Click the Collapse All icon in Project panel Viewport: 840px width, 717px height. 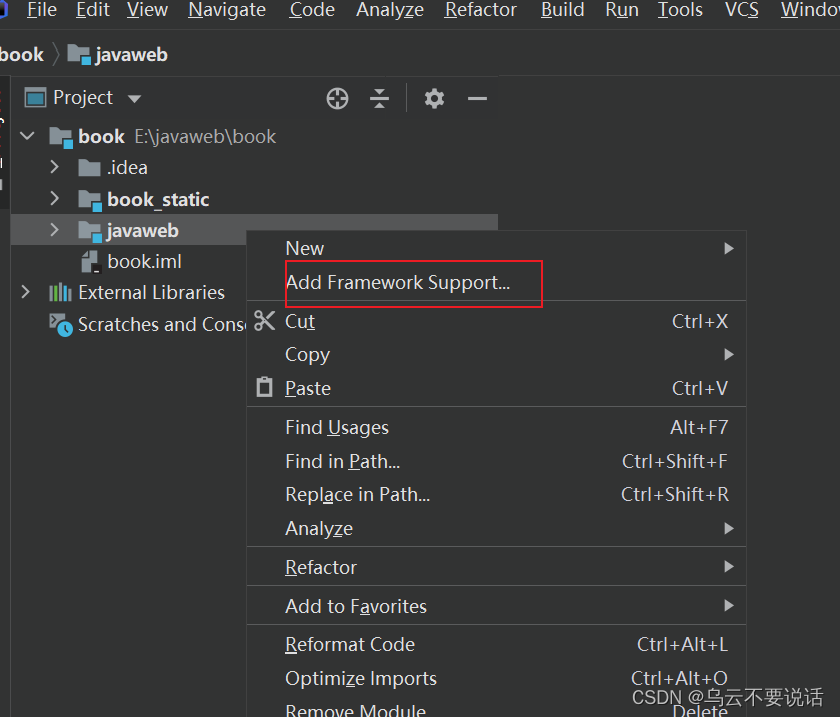pyautogui.click(x=379, y=98)
